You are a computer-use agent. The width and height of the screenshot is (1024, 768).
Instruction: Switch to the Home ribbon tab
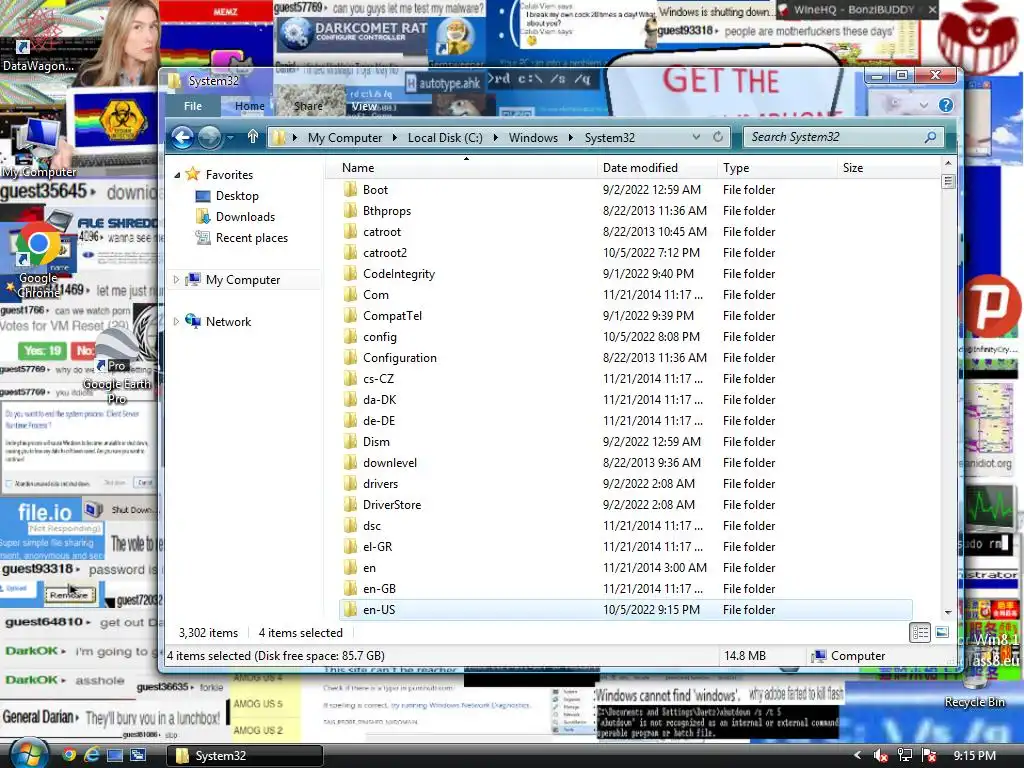[249, 106]
